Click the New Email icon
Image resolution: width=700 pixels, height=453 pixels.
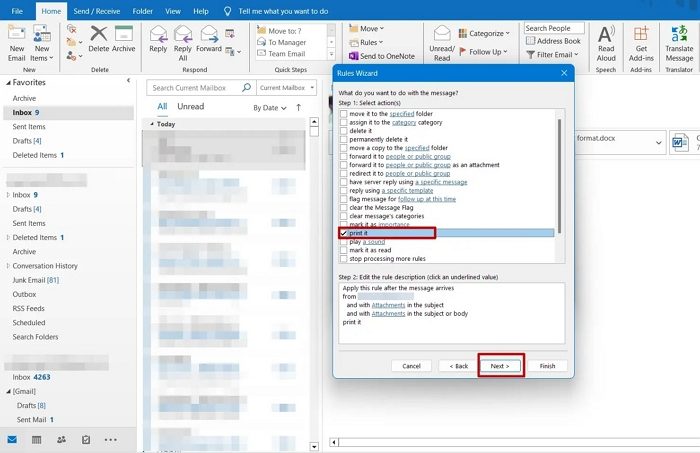[x=17, y=33]
